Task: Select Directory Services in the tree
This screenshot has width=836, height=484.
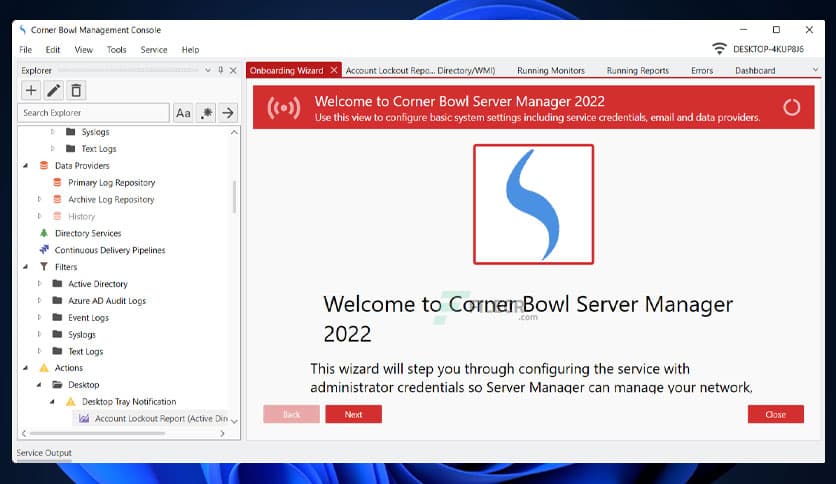Action: 88,233
